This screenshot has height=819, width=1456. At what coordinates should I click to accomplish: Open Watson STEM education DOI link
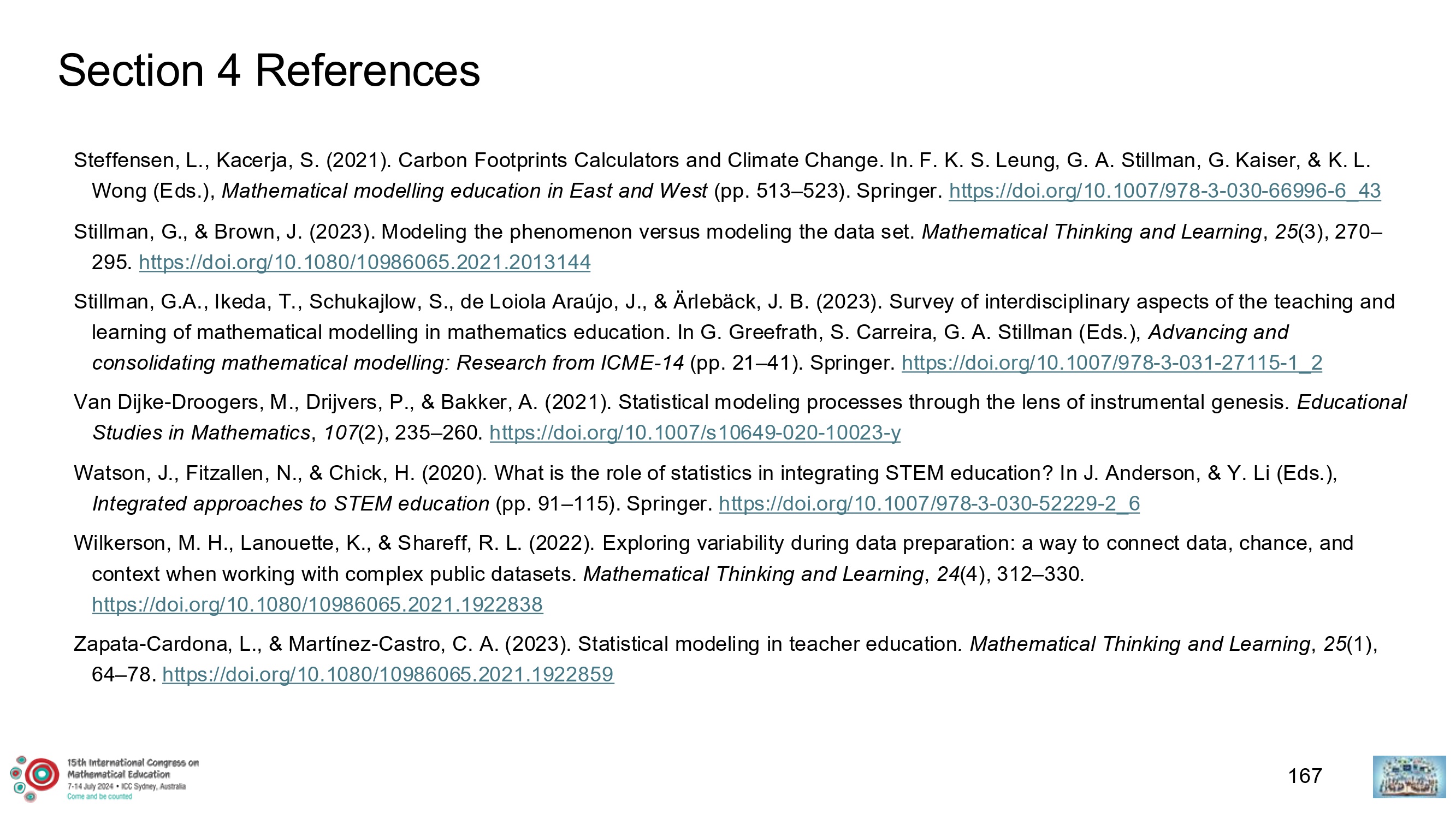[x=928, y=503]
